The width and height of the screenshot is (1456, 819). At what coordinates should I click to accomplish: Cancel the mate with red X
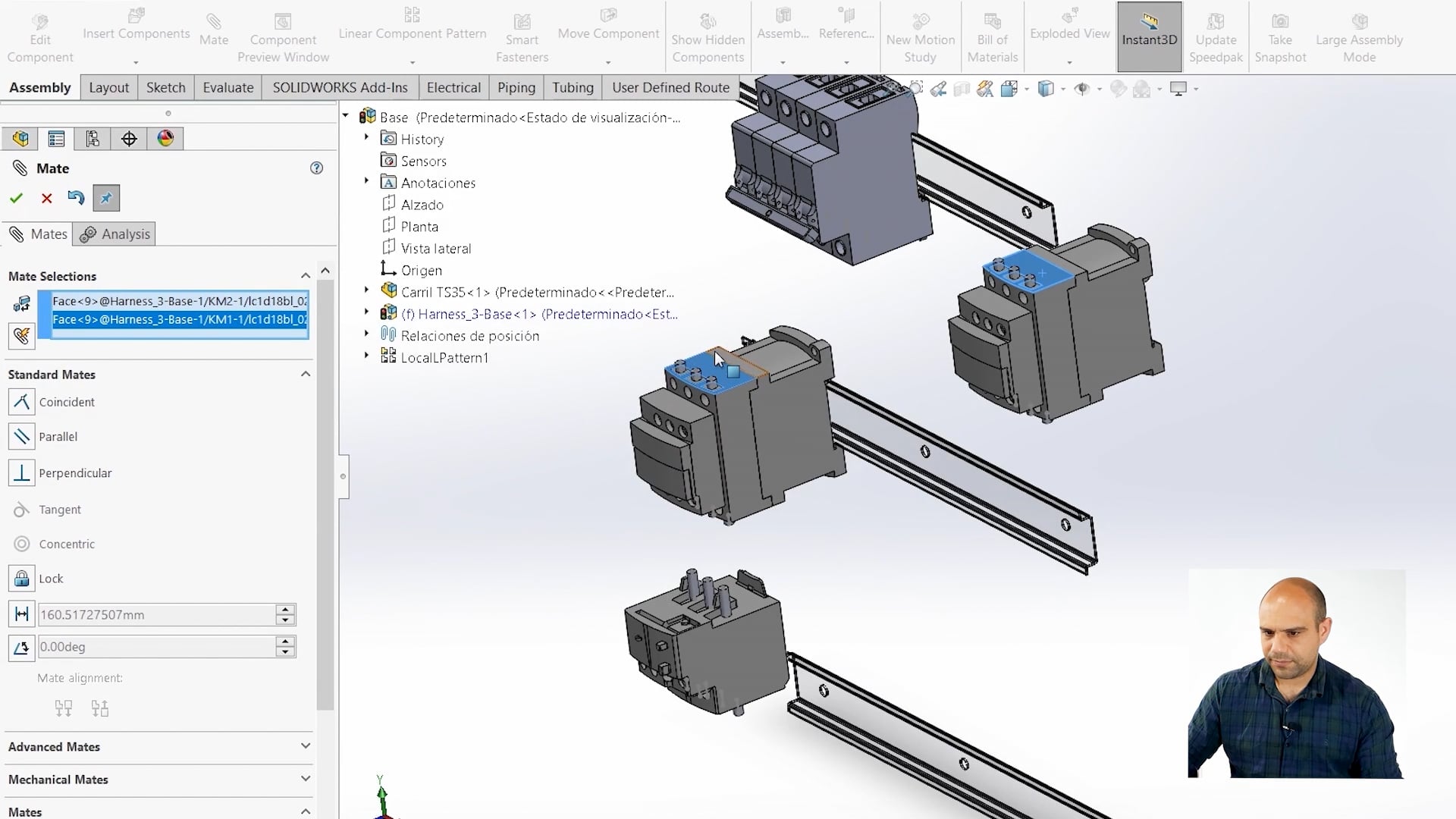point(46,198)
